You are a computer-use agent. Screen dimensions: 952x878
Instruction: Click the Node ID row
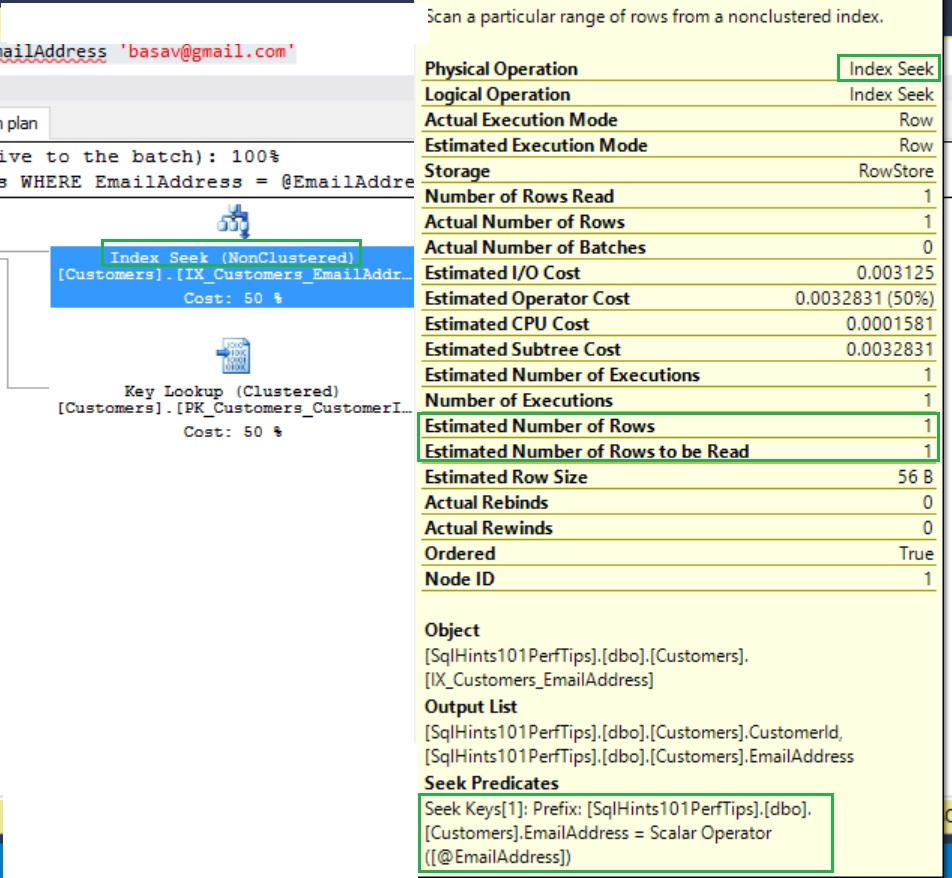(x=679, y=579)
